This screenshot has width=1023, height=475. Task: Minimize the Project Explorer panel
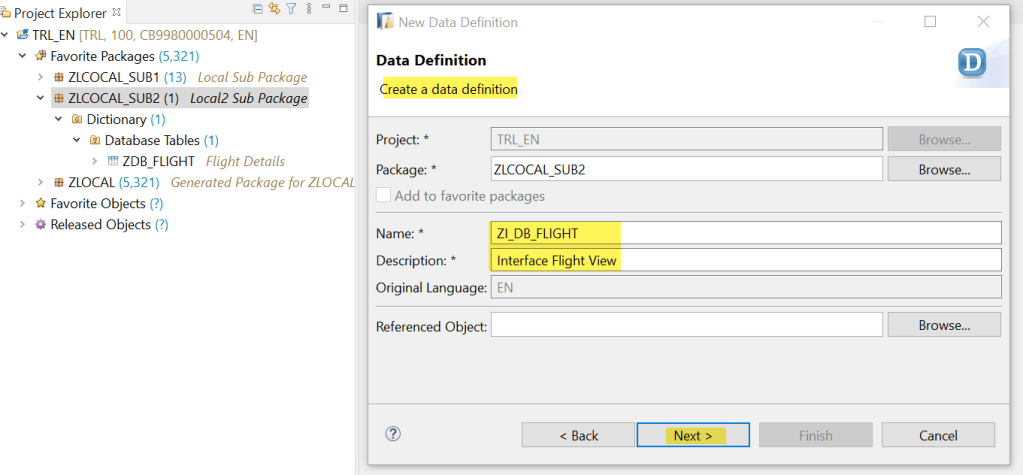pos(325,9)
